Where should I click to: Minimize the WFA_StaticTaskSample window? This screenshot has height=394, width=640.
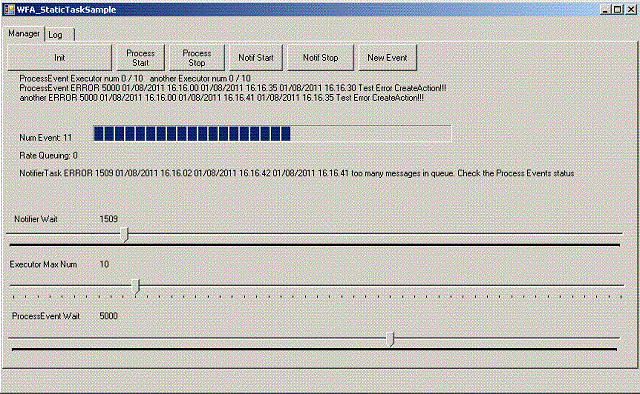tap(606, 9)
